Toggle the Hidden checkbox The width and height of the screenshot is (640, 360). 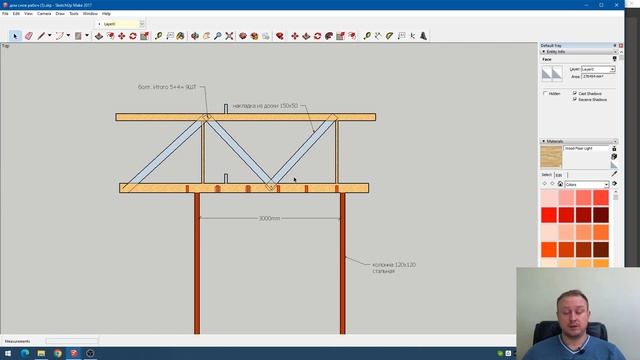point(545,93)
